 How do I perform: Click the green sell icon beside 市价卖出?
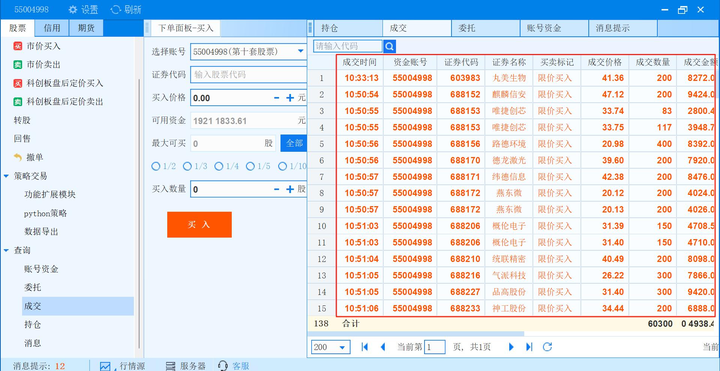(x=17, y=65)
